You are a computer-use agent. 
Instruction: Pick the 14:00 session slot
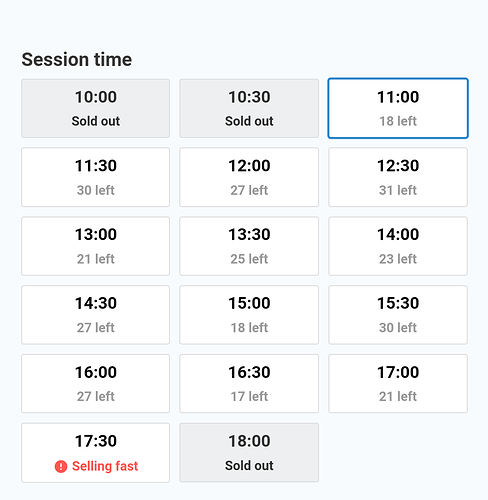click(x=398, y=246)
